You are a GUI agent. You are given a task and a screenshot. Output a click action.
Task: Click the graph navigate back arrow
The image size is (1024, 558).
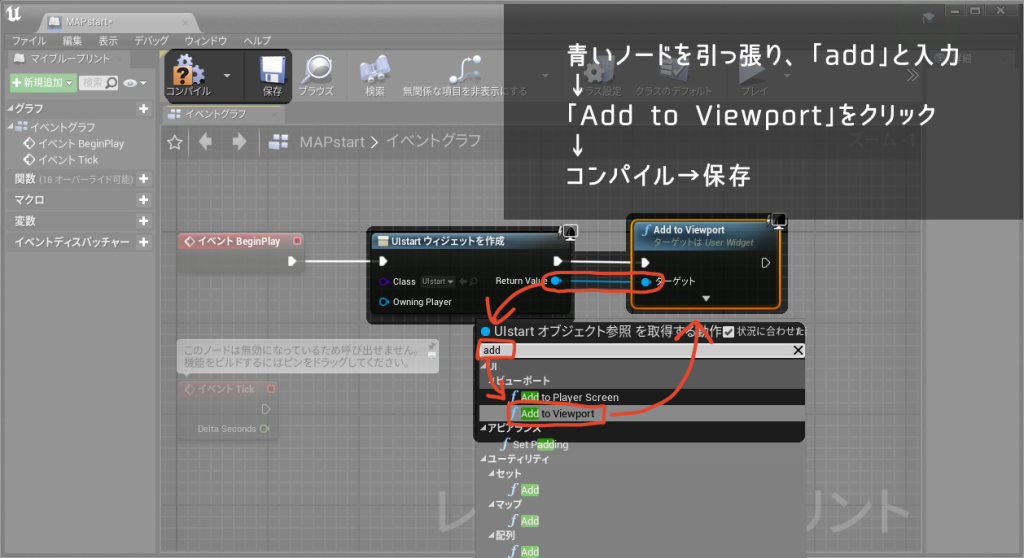[x=205, y=142]
